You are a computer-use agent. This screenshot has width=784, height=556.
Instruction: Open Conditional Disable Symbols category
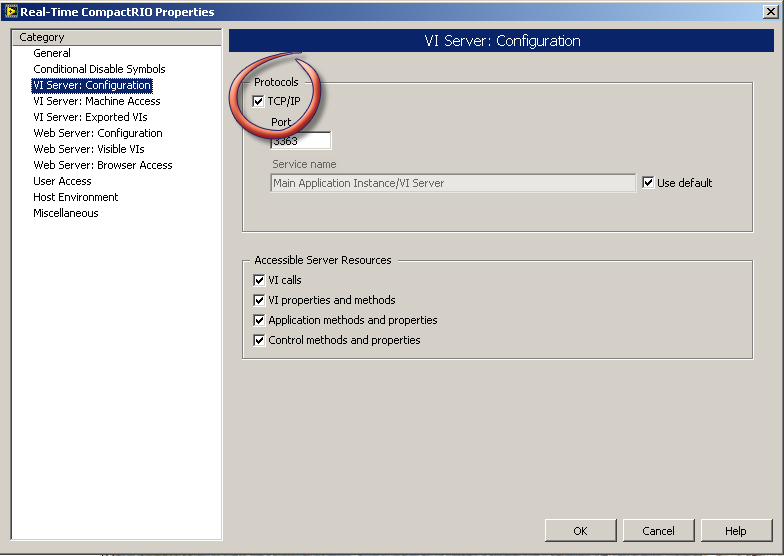click(x=99, y=69)
